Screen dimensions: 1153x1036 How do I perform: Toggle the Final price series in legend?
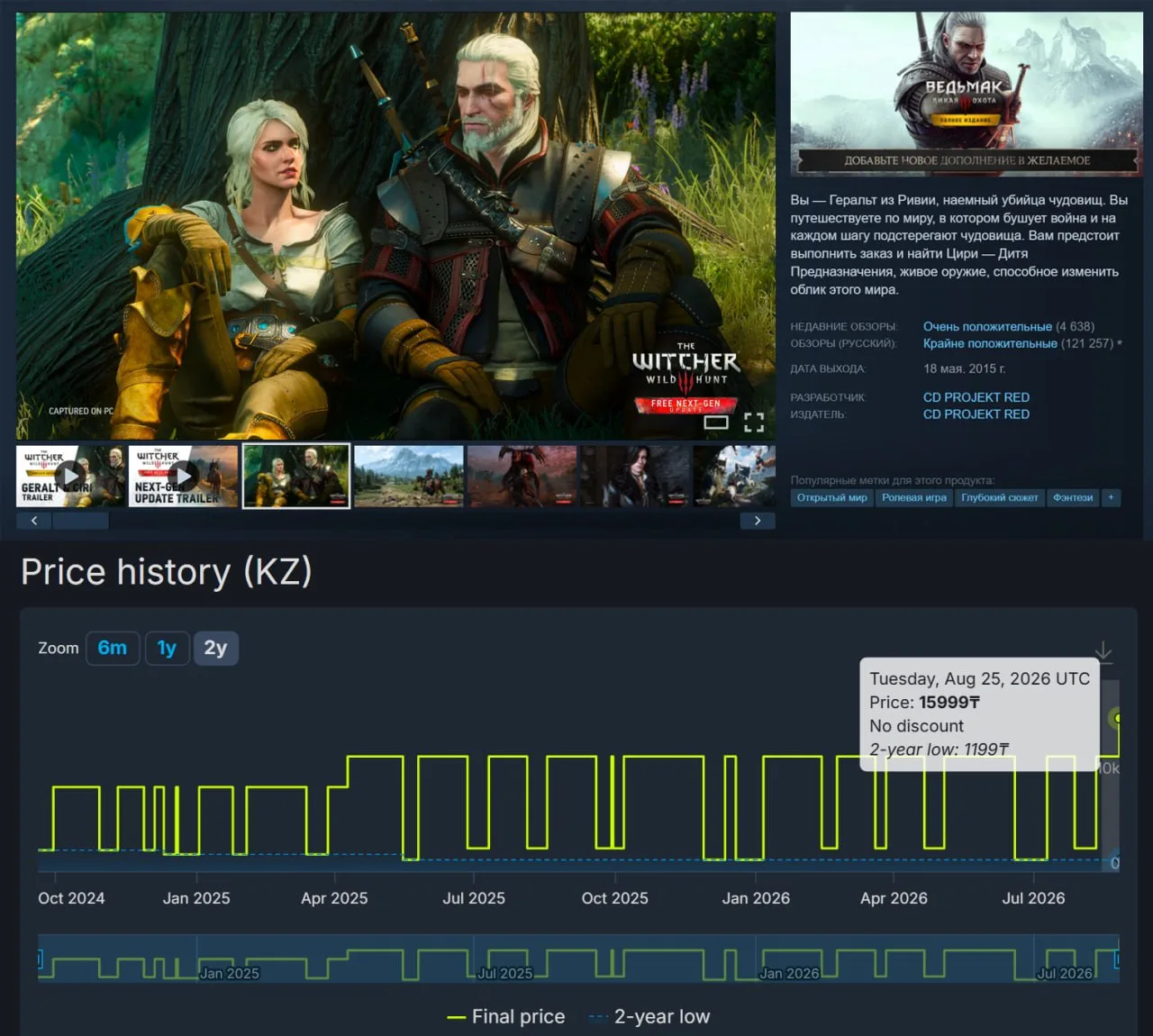click(x=506, y=1016)
